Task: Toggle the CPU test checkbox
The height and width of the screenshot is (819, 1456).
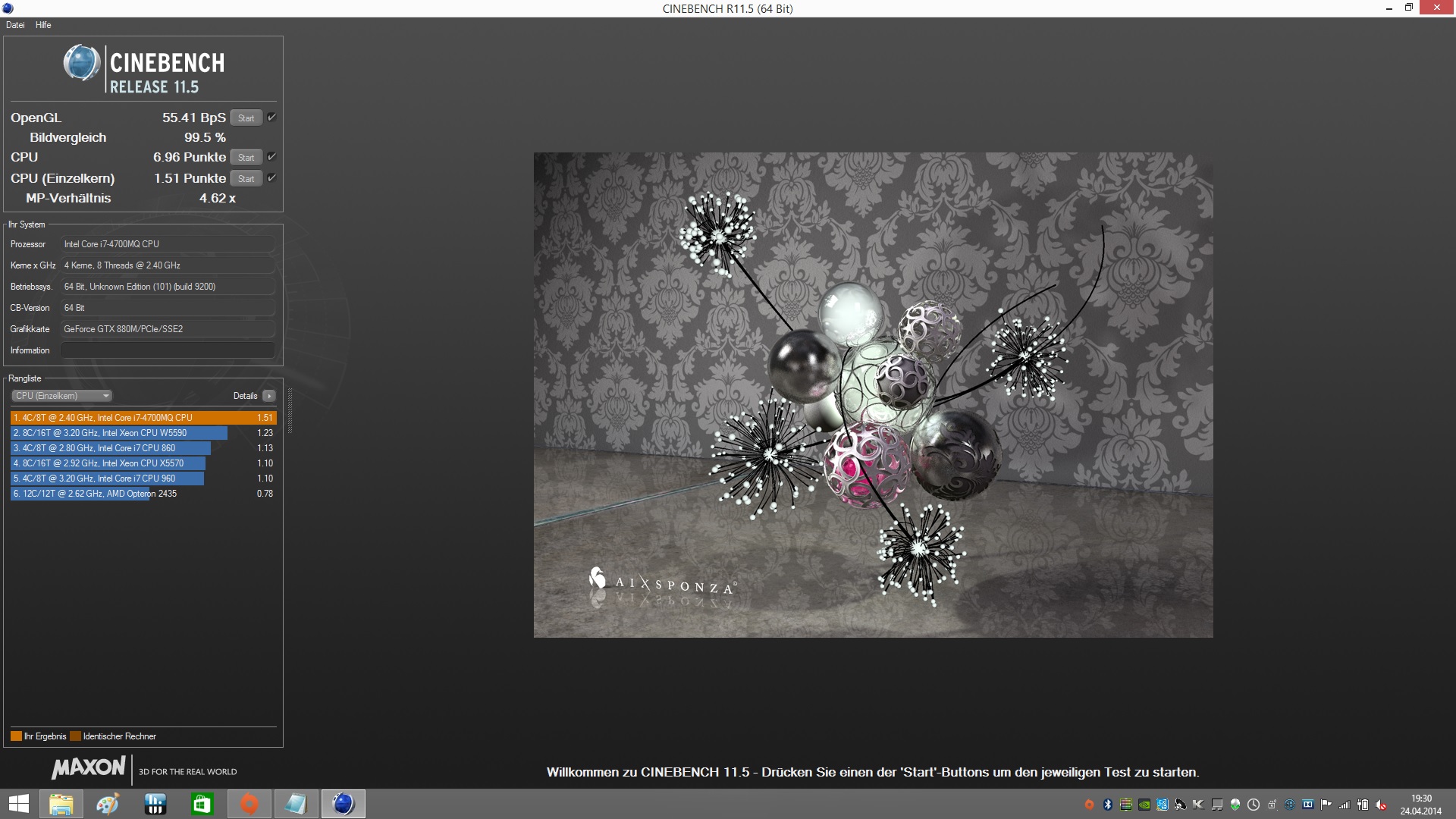Action: click(271, 157)
